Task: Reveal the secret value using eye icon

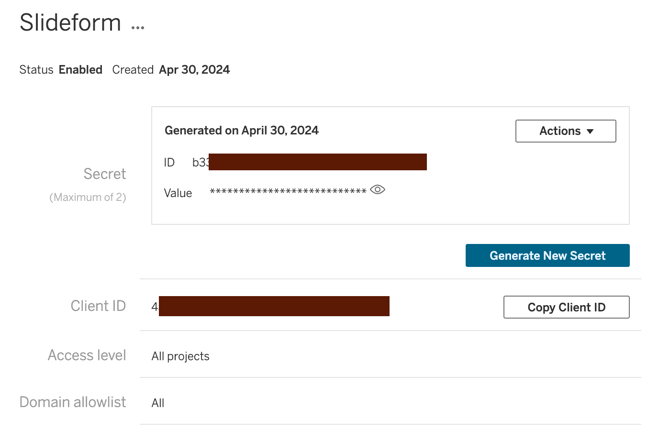Action: click(x=377, y=190)
